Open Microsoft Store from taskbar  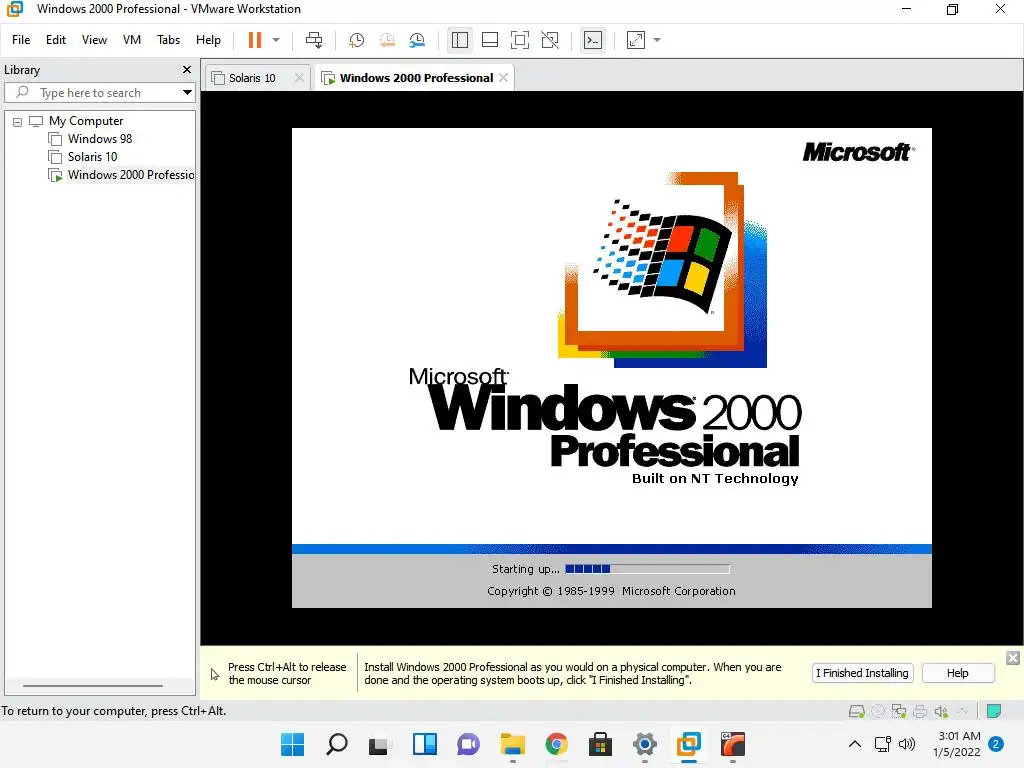pos(600,744)
